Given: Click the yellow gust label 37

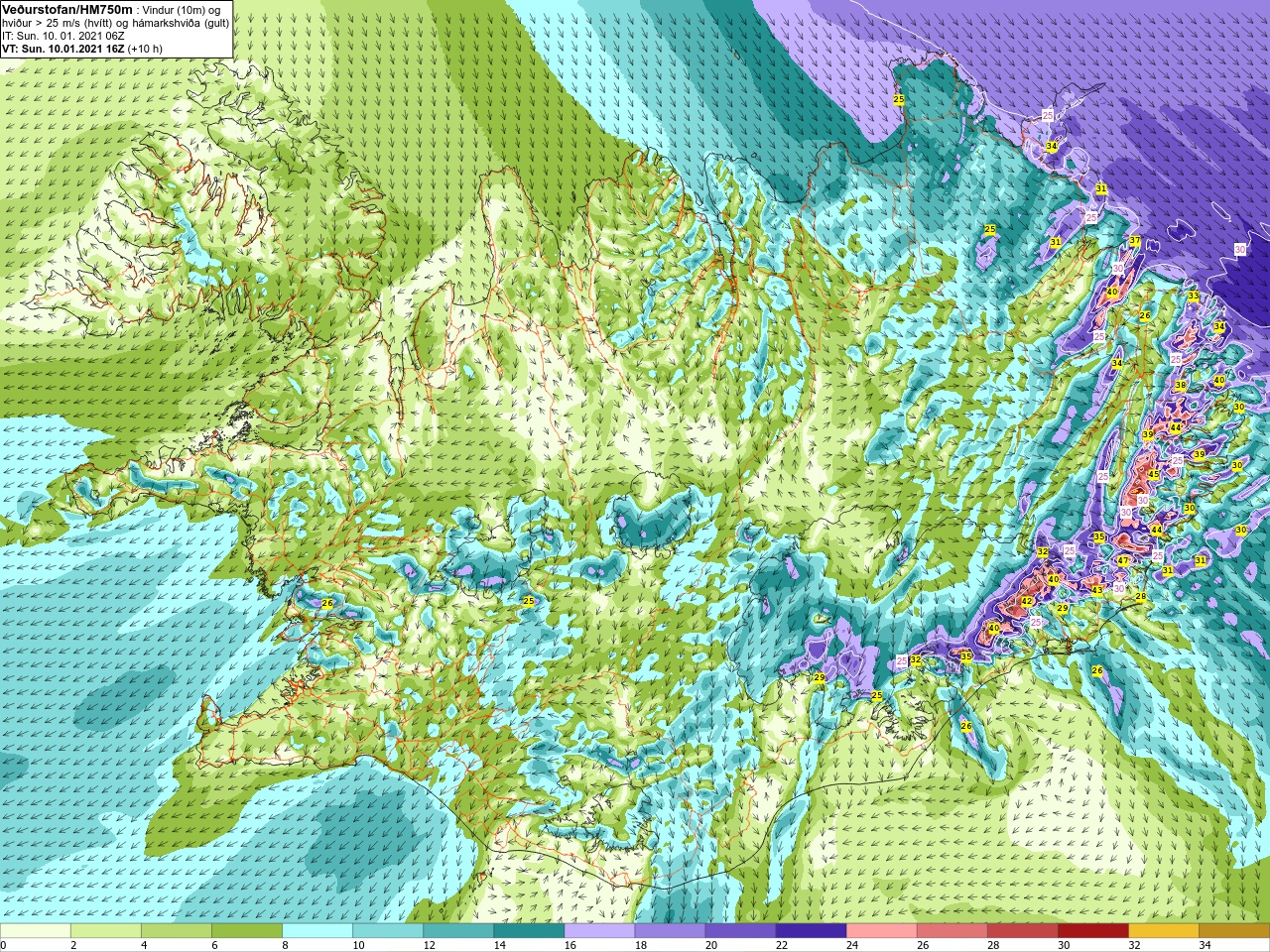Looking at the screenshot, I should (x=1134, y=241).
